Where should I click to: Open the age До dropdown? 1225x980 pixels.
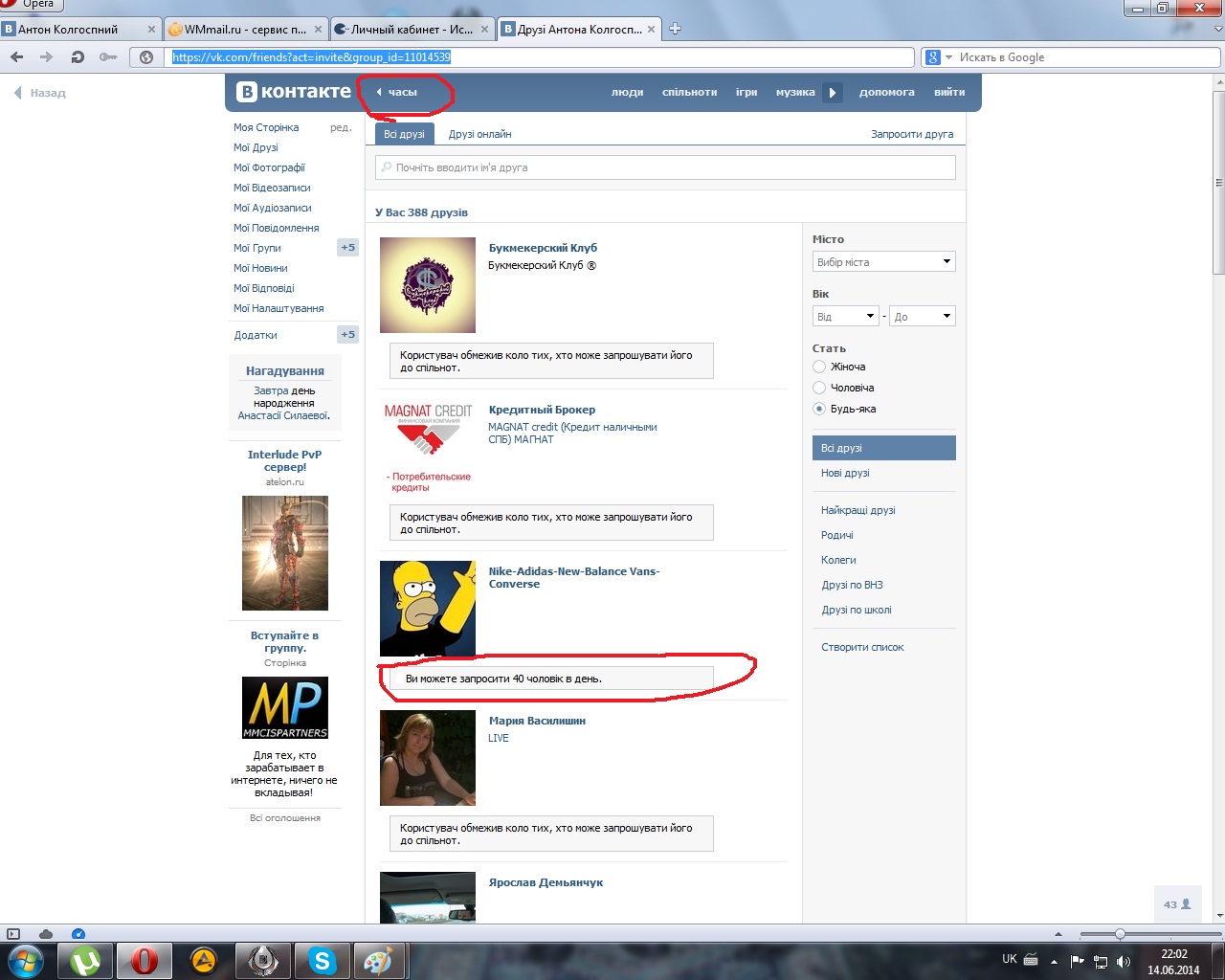click(x=923, y=316)
